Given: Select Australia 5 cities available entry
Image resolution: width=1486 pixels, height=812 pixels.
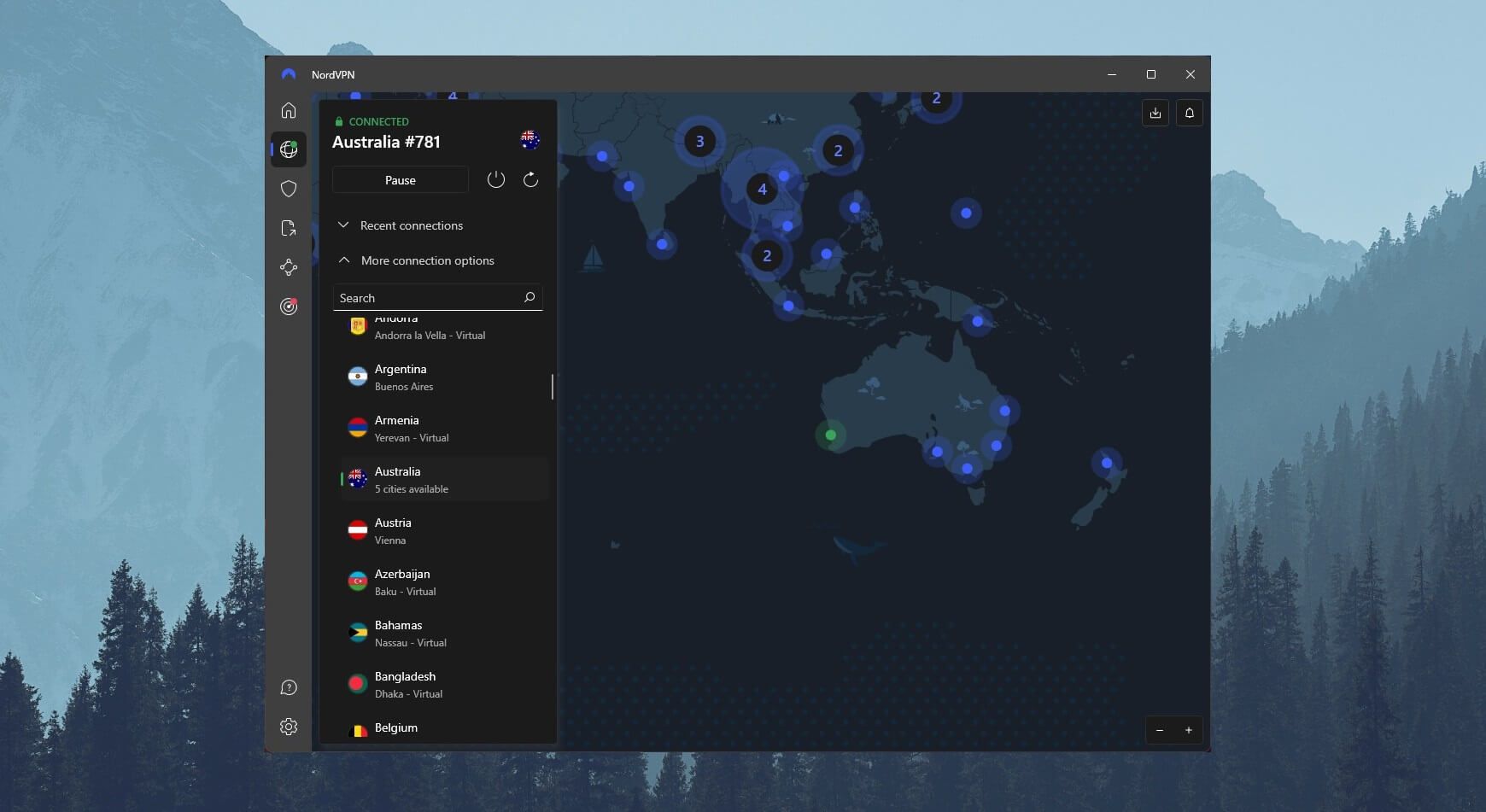Looking at the screenshot, I should [444, 480].
